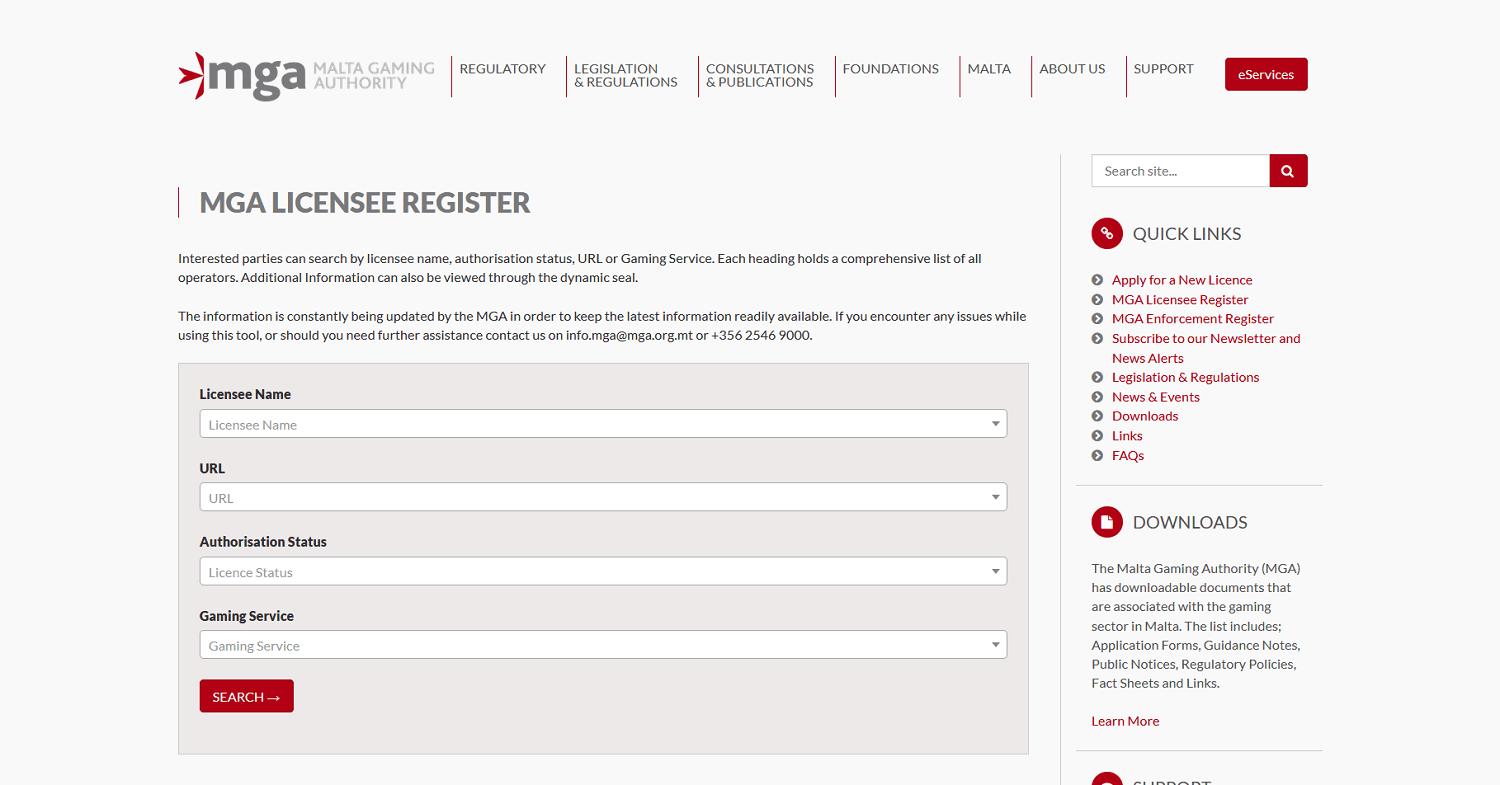This screenshot has width=1500, height=785.
Task: Open the Foundations menu
Action: 891,69
